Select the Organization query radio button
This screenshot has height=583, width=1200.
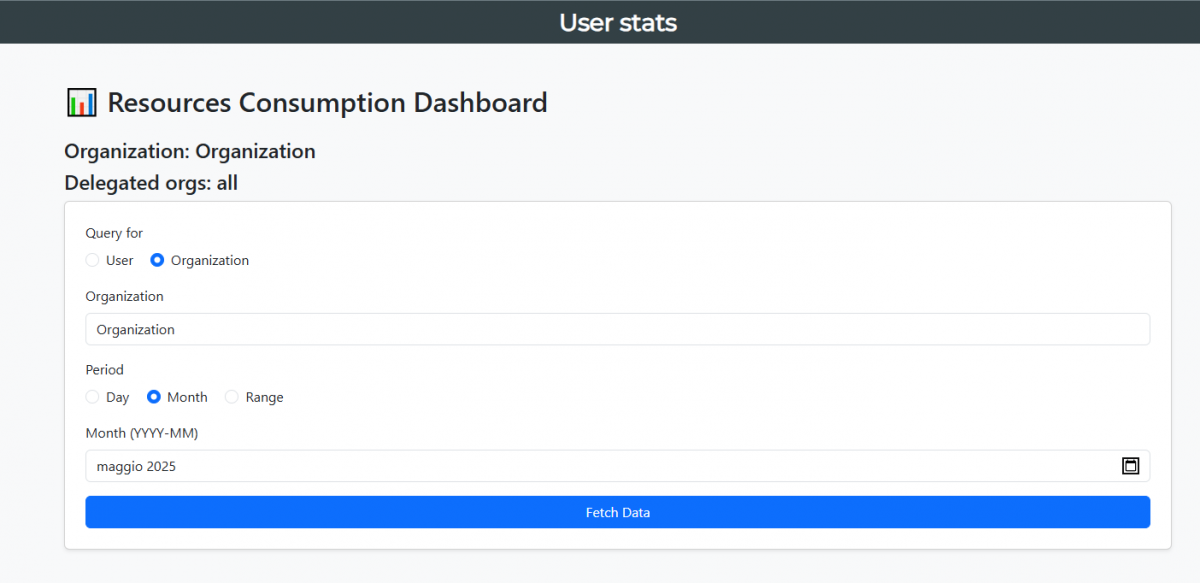(157, 260)
